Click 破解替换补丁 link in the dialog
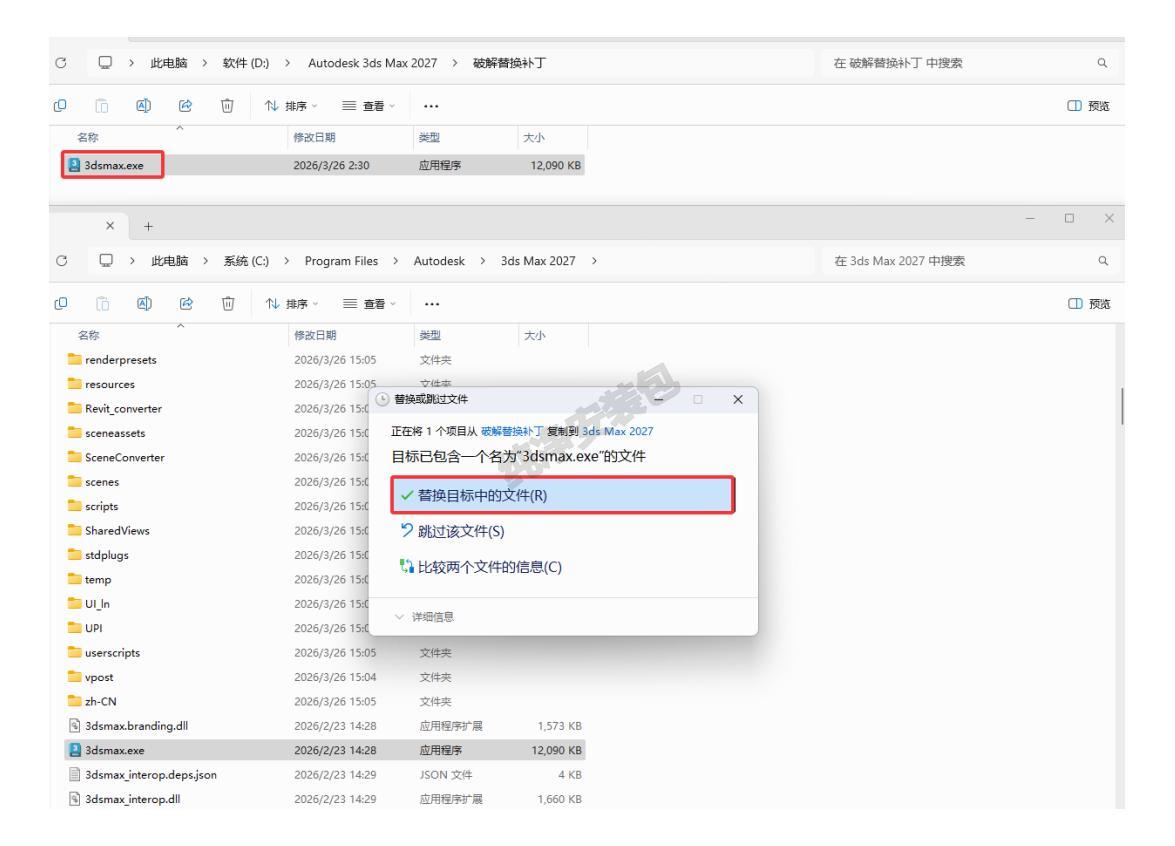Screen dimensions: 1175x846 [512, 432]
